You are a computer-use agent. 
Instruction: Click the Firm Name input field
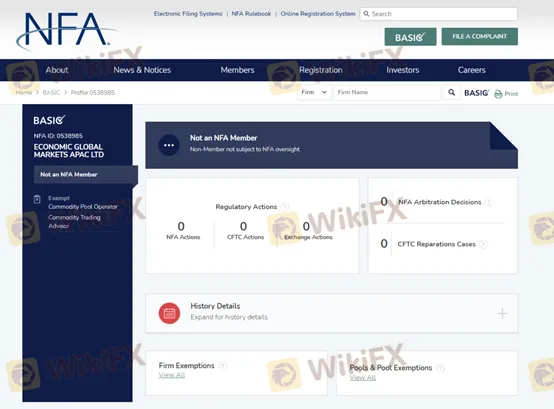click(388, 93)
